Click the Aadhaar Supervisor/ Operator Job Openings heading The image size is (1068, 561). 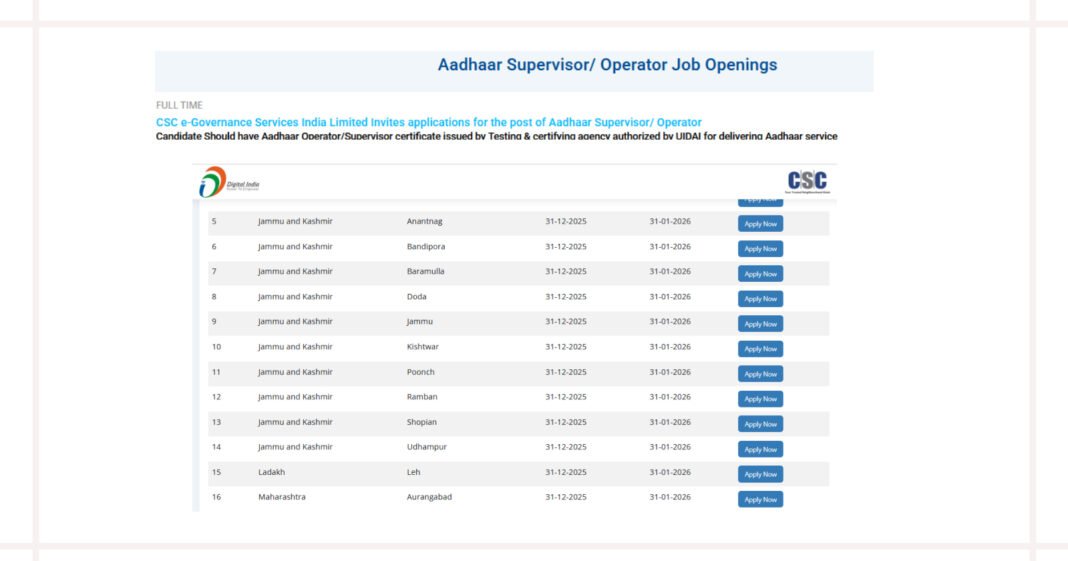point(607,65)
